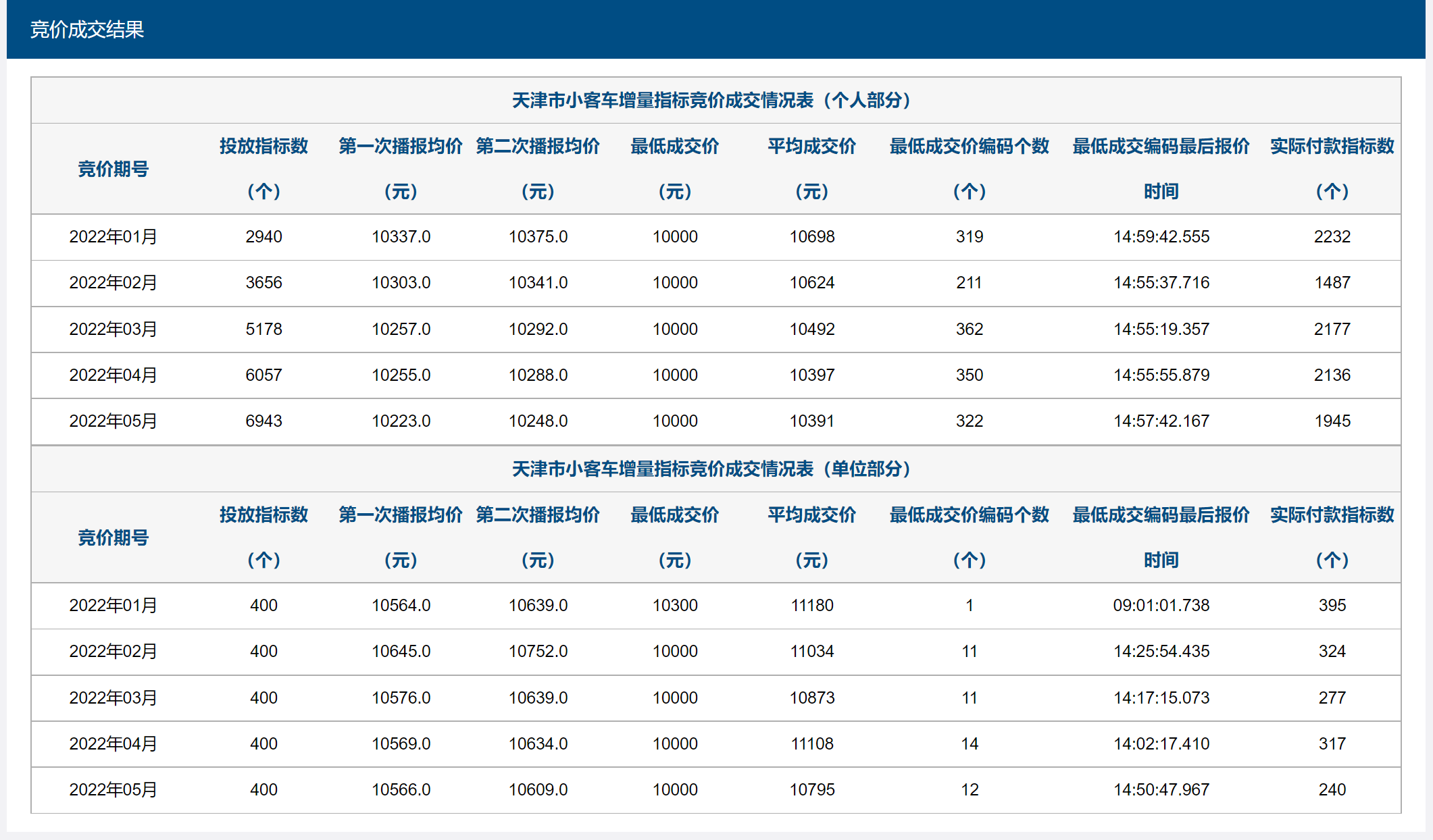Click the 10337.0 first broadcast price
Image resolution: width=1433 pixels, height=840 pixels.
[x=401, y=237]
